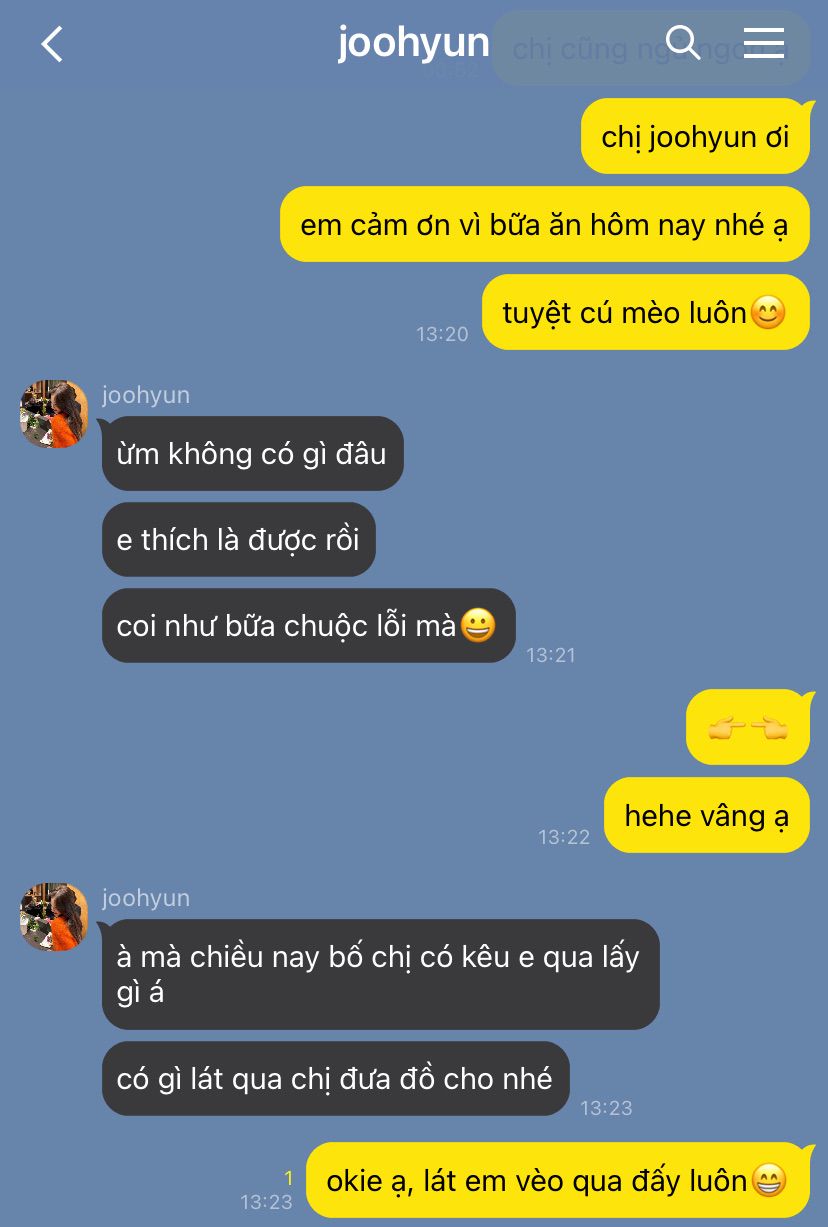This screenshot has width=828, height=1227.
Task: Select the 'chị joohyun ơi' message bubble
Action: (695, 137)
